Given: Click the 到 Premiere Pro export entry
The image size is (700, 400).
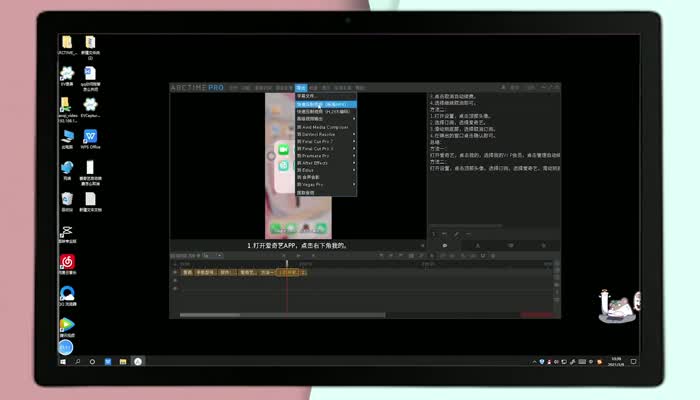Looking at the screenshot, I should coord(326,156).
